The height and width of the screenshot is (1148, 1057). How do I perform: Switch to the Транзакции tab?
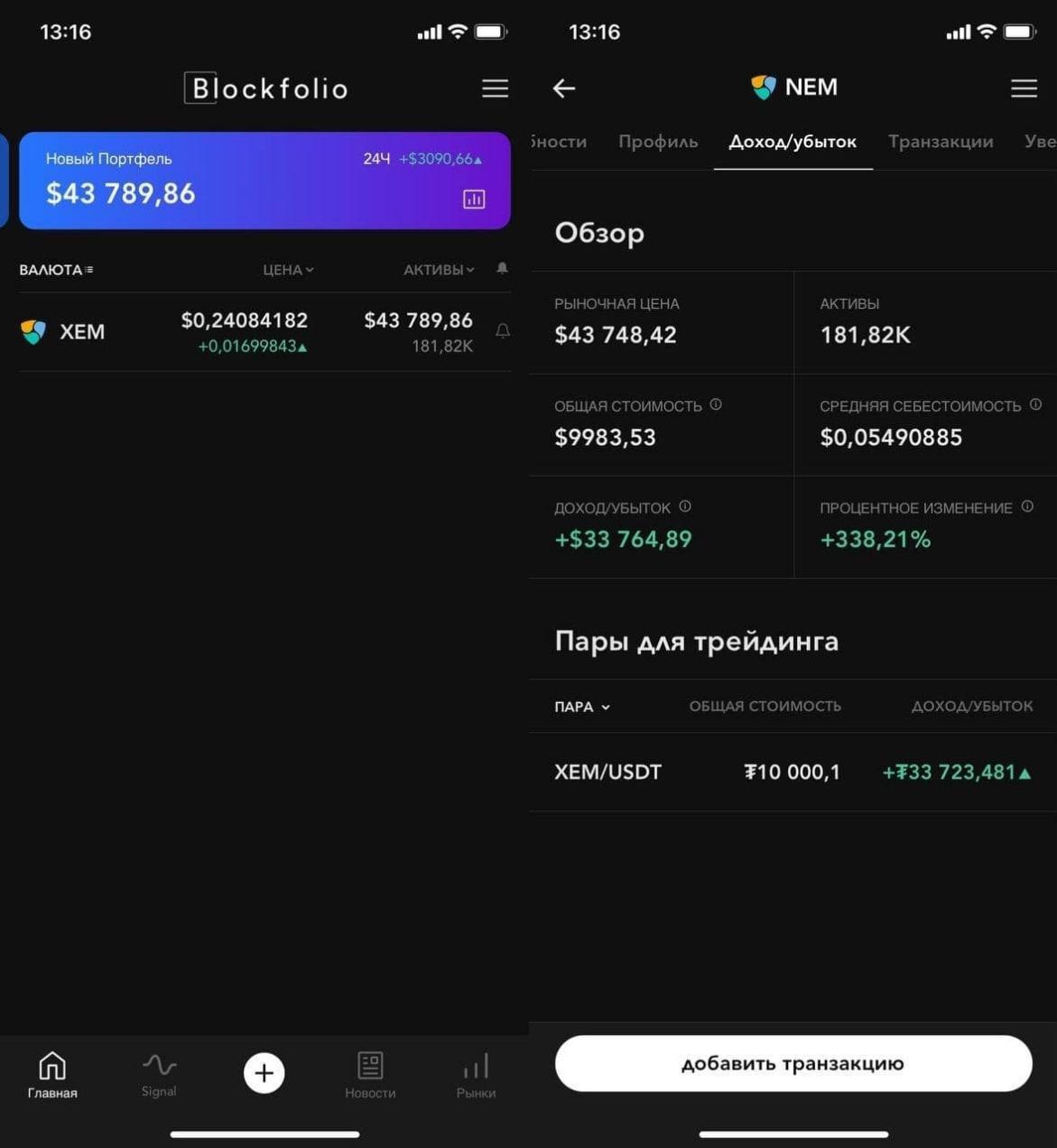pos(941,142)
